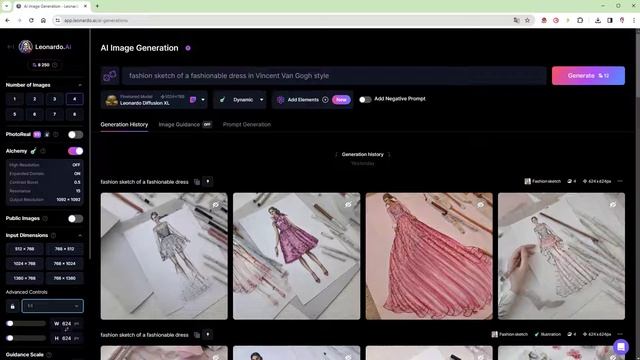Click the width W slider
The image size is (640, 360).
26,324
